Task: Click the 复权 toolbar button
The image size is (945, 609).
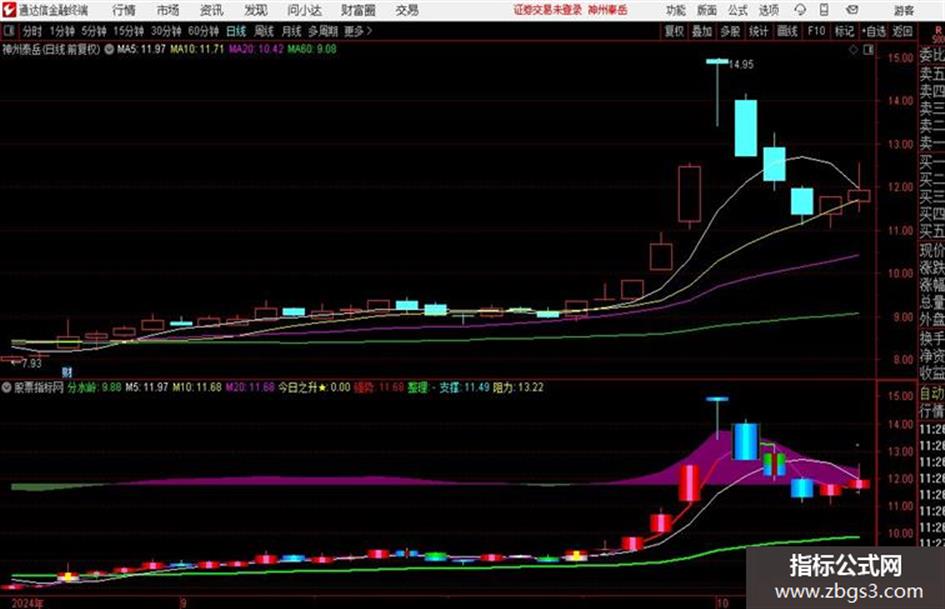Action: point(674,31)
